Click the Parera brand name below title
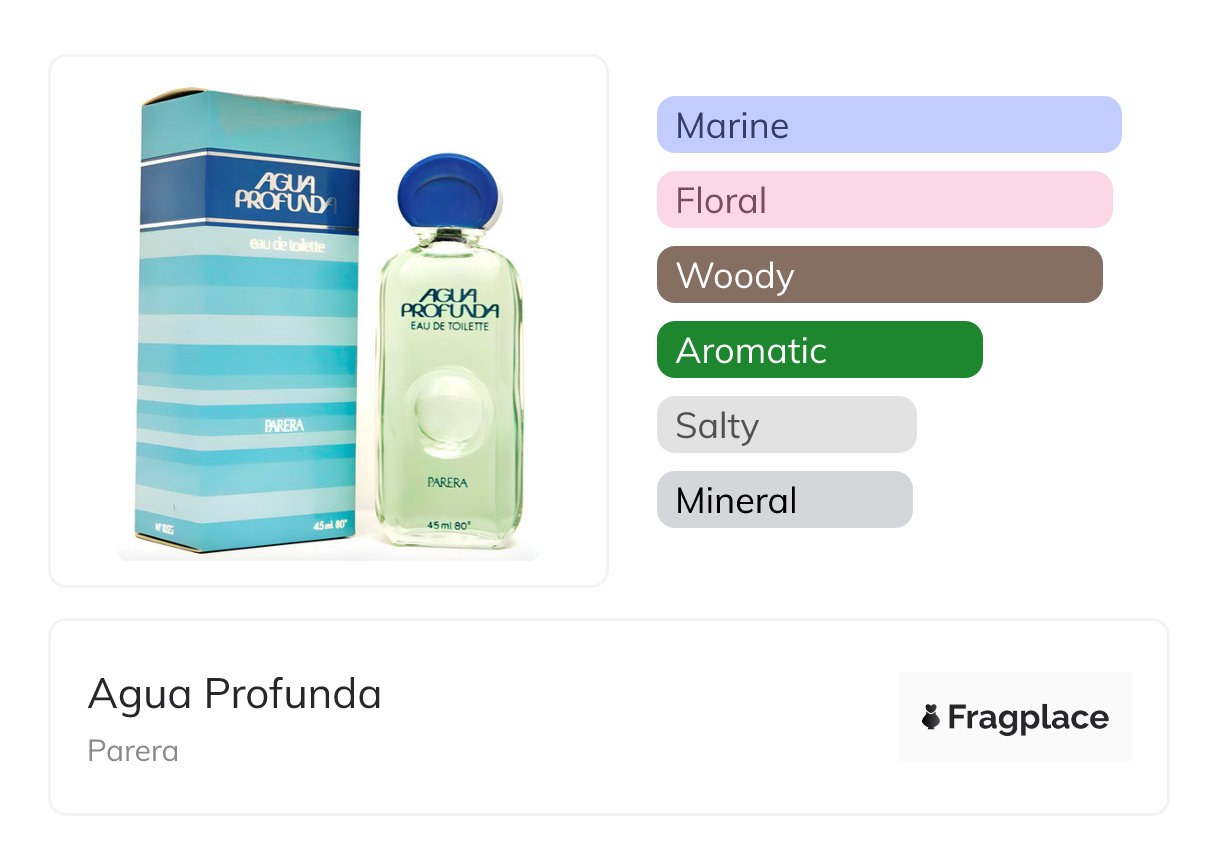Screen dimensions: 1218x864 coord(133,750)
